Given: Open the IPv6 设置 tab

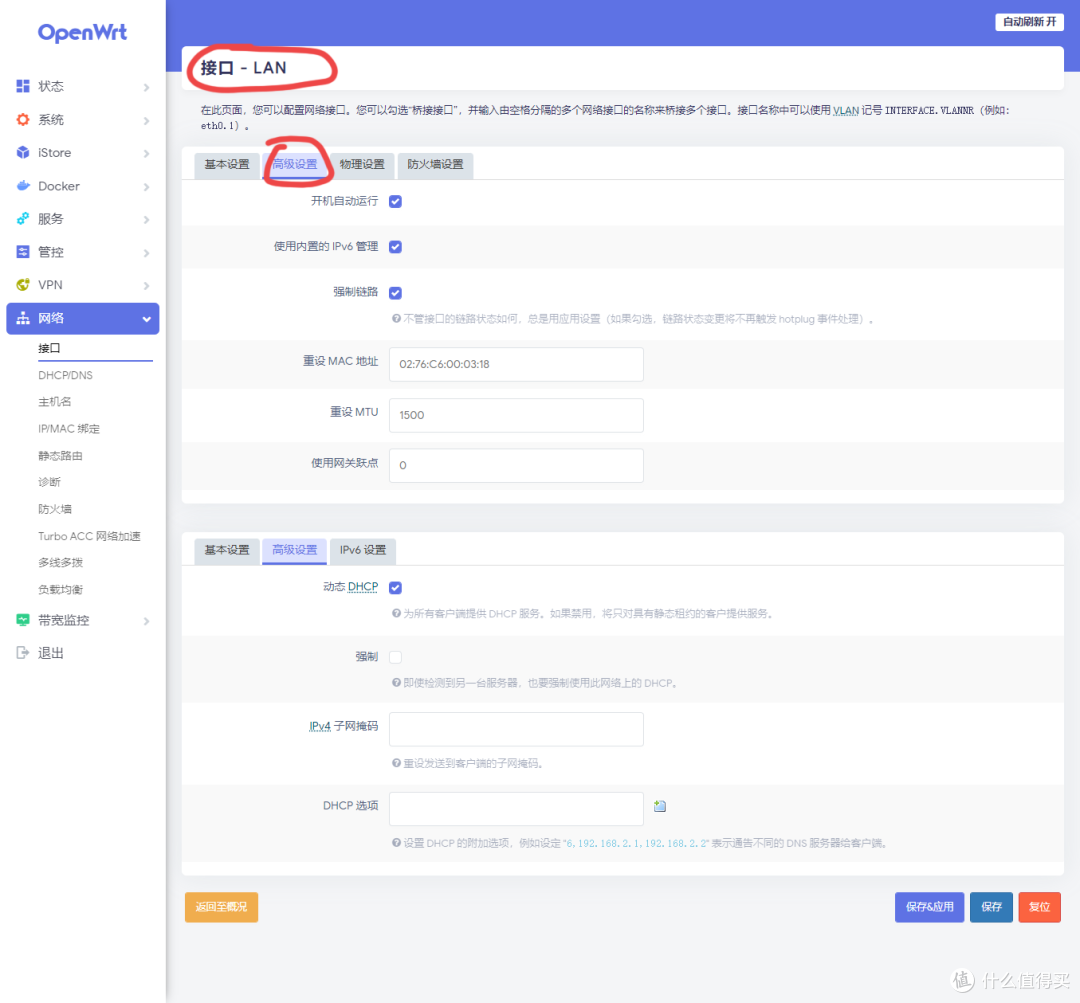Looking at the screenshot, I should [x=361, y=551].
